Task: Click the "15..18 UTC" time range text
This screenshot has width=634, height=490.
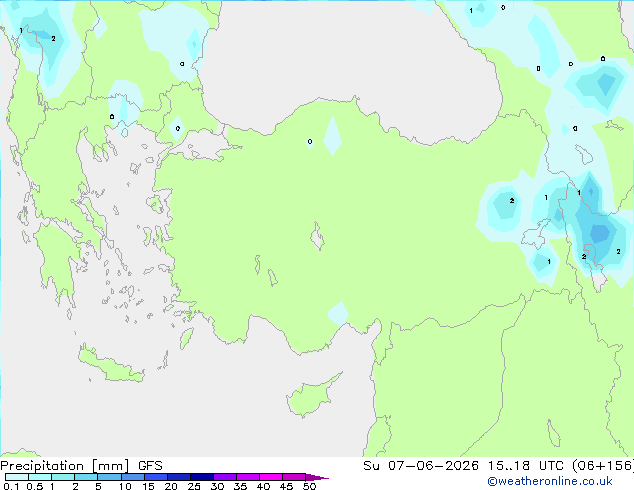Action: (x=525, y=466)
